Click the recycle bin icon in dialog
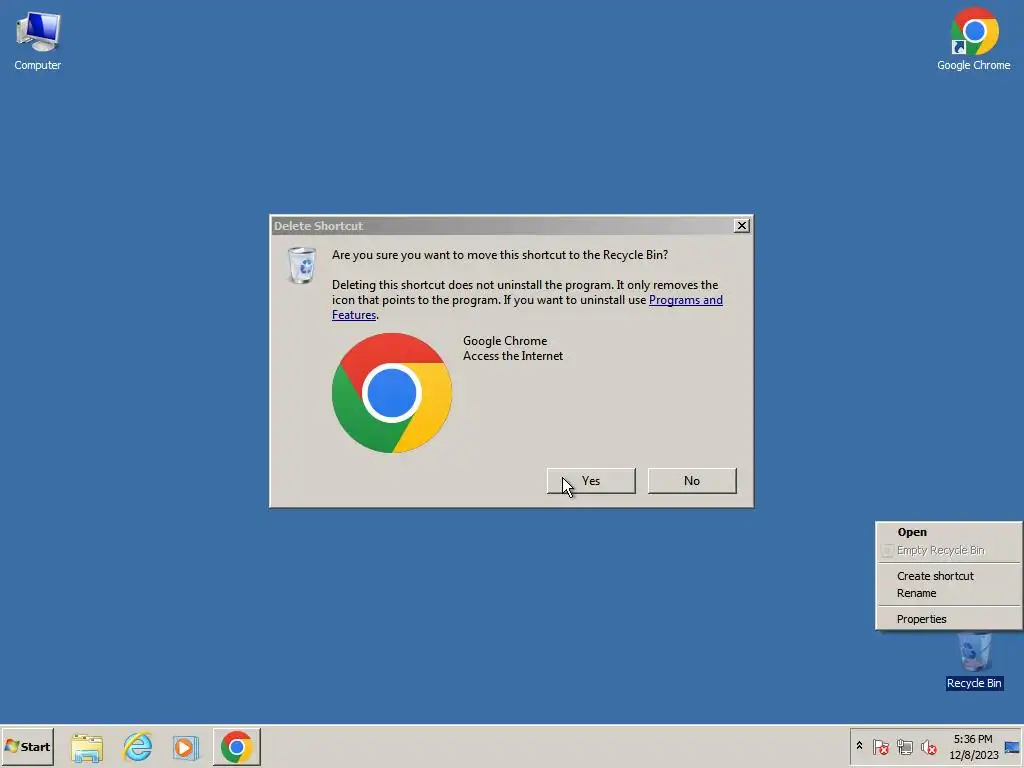This screenshot has height=768, width=1024. click(302, 265)
